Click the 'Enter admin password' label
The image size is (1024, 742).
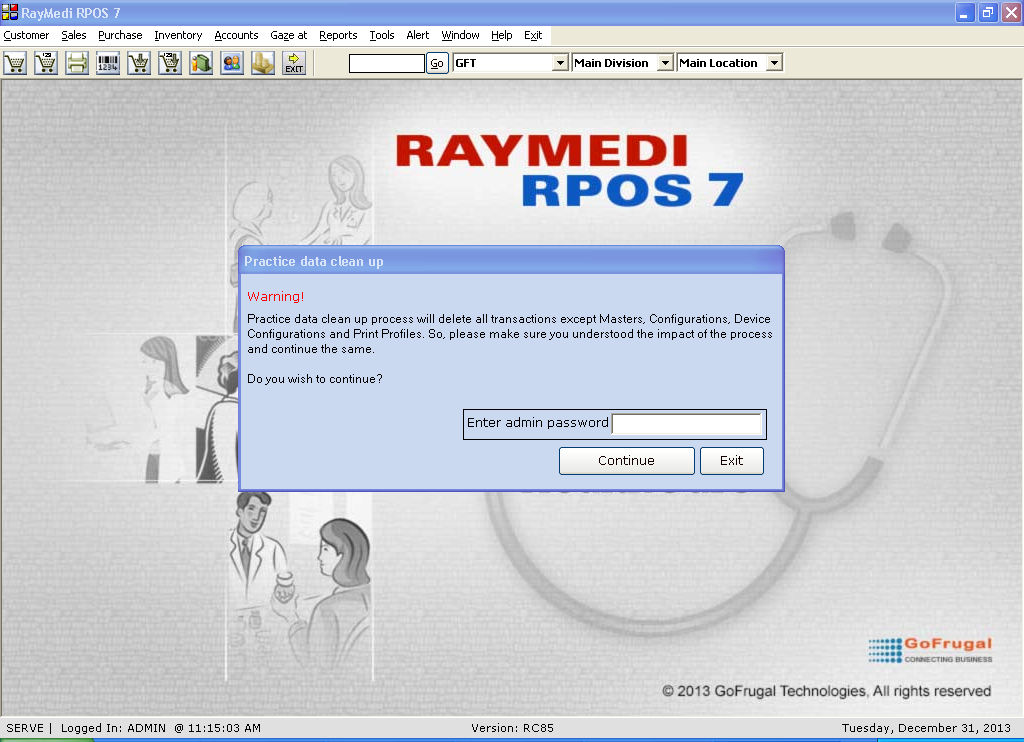537,423
